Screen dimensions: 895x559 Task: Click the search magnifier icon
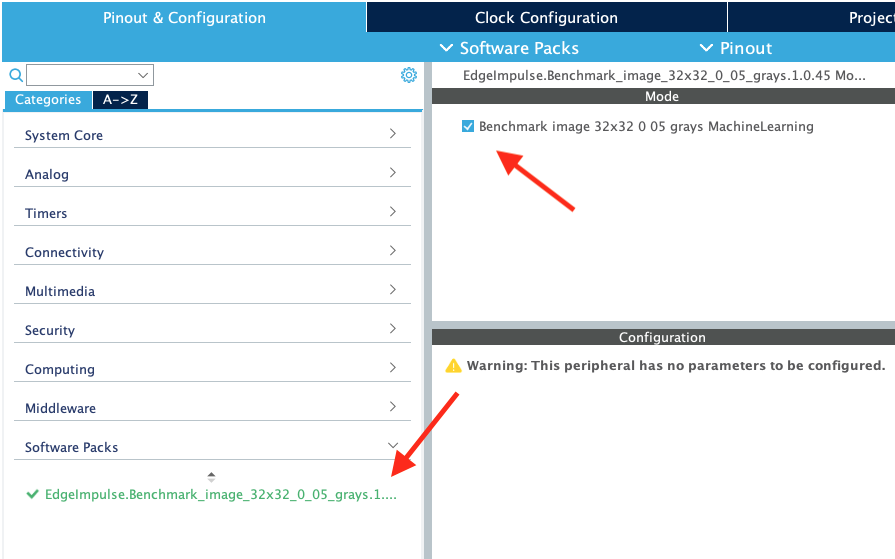click(16, 75)
